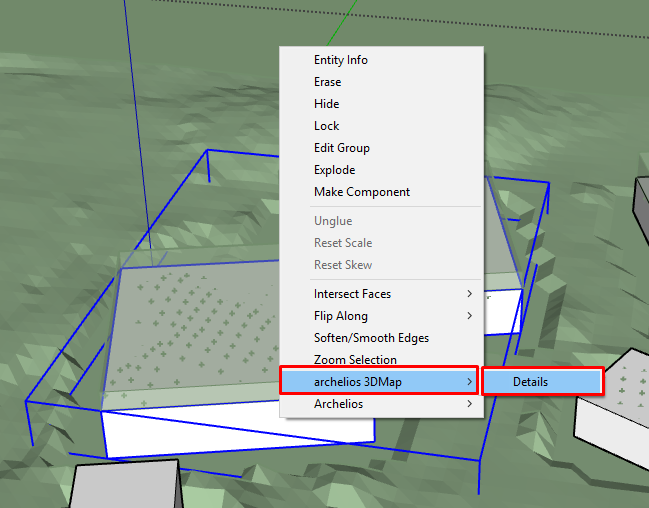Select Hide menu entry
This screenshot has width=649, height=508.
pos(381,104)
